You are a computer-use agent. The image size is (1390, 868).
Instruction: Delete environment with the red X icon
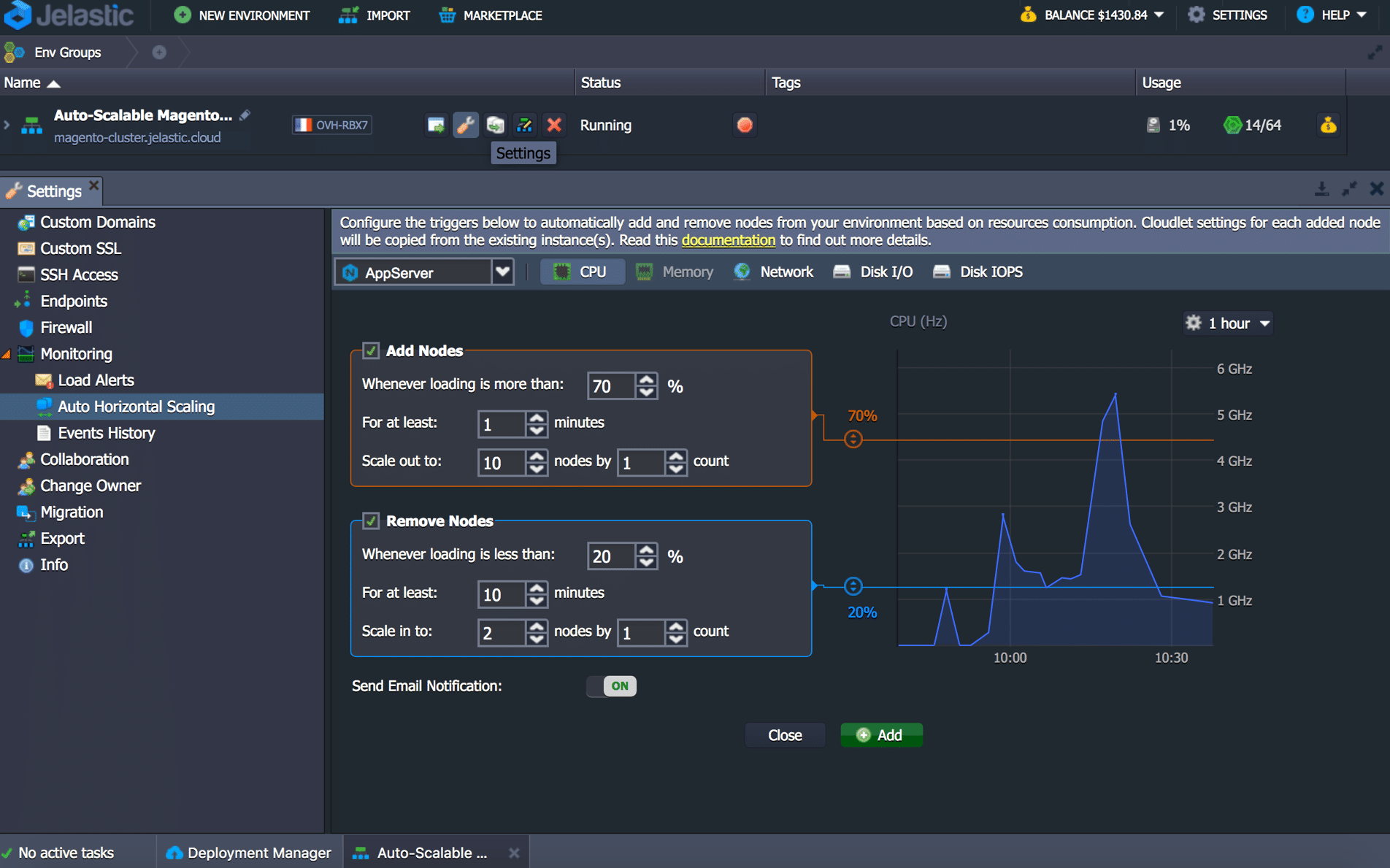coord(554,125)
